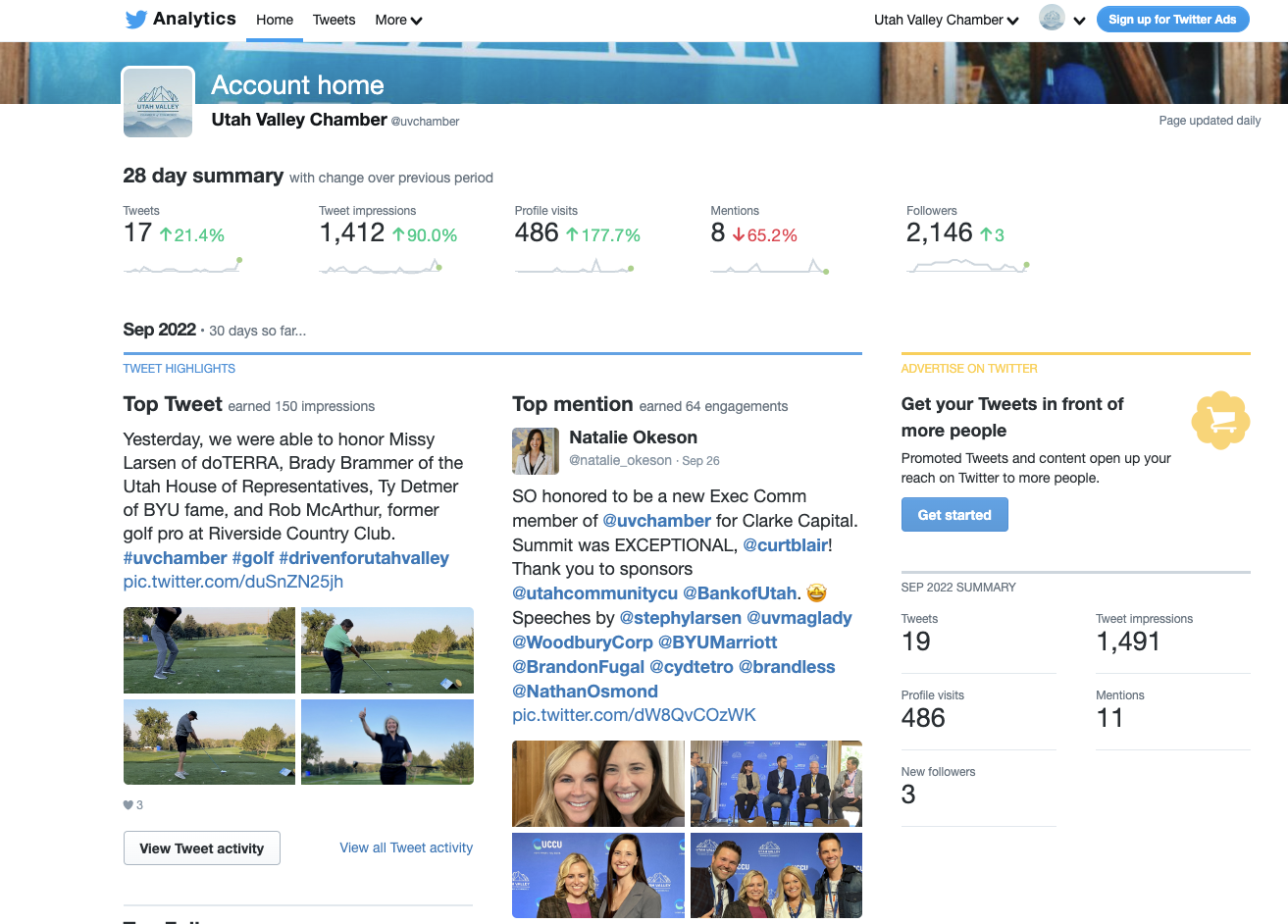Click the @uvmaglady mention
This screenshot has height=924, width=1288.
pyautogui.click(x=799, y=618)
